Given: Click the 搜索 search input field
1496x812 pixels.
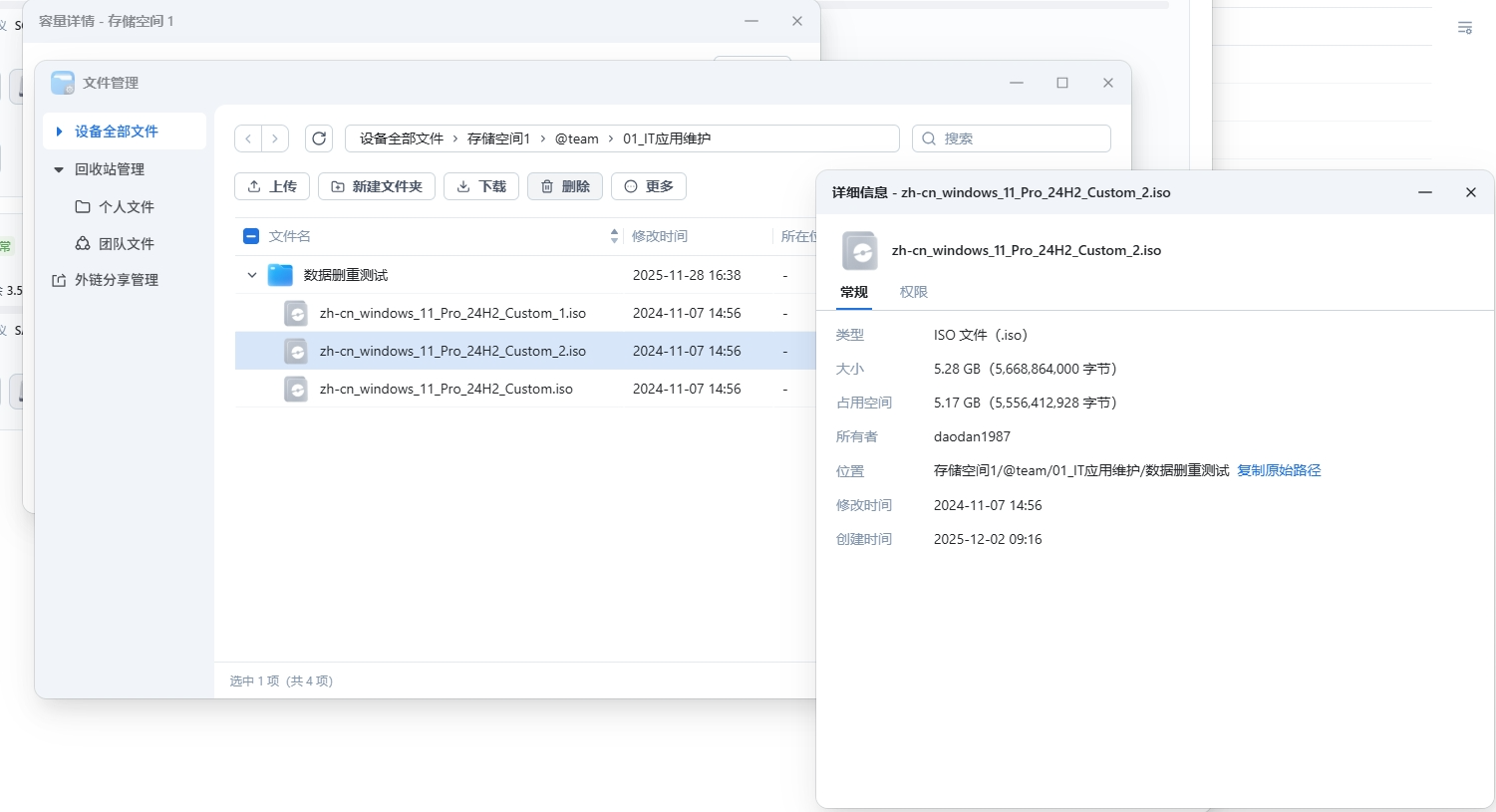Looking at the screenshot, I should [x=1022, y=138].
